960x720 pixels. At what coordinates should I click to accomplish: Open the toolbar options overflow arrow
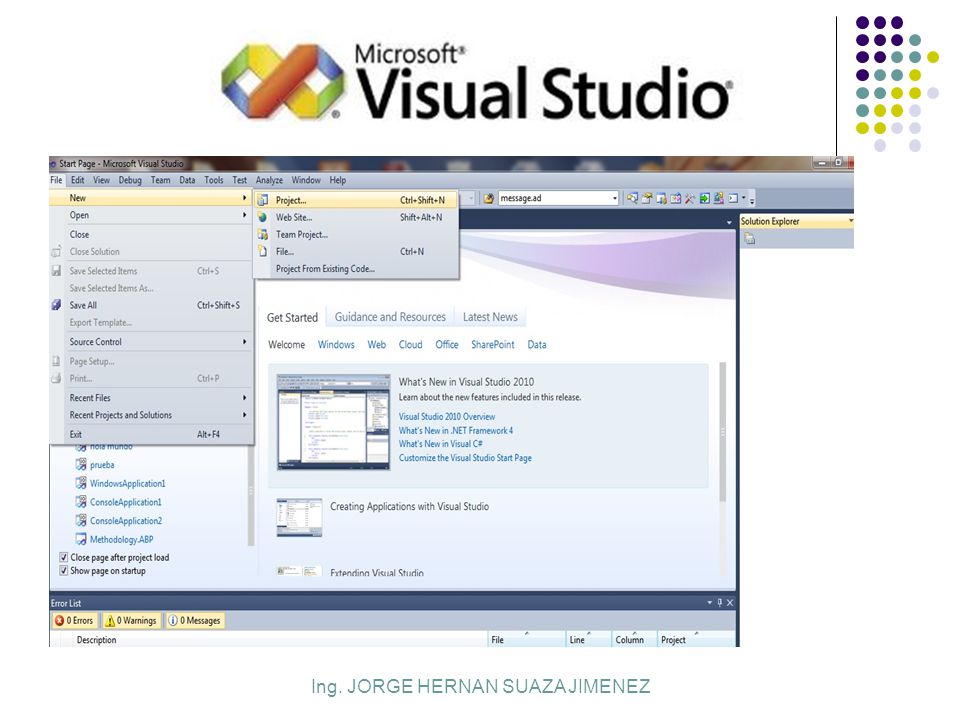(752, 200)
